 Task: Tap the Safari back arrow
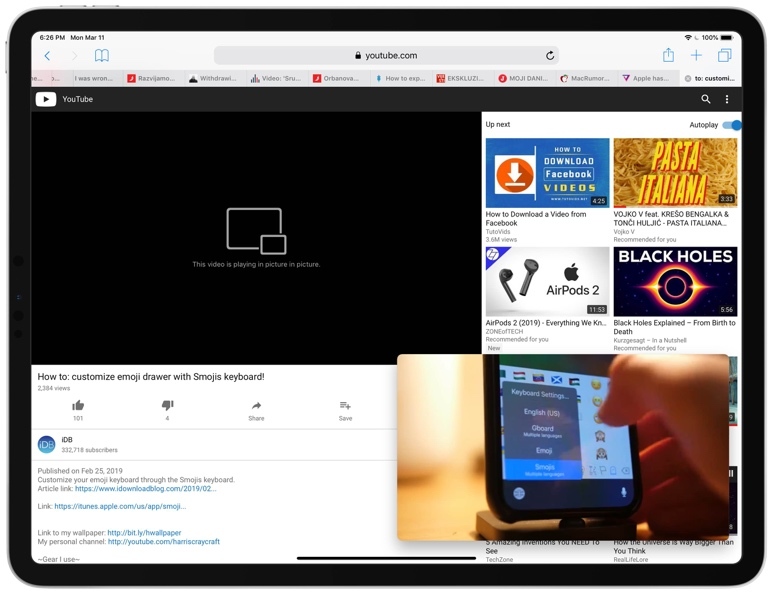tap(47, 56)
